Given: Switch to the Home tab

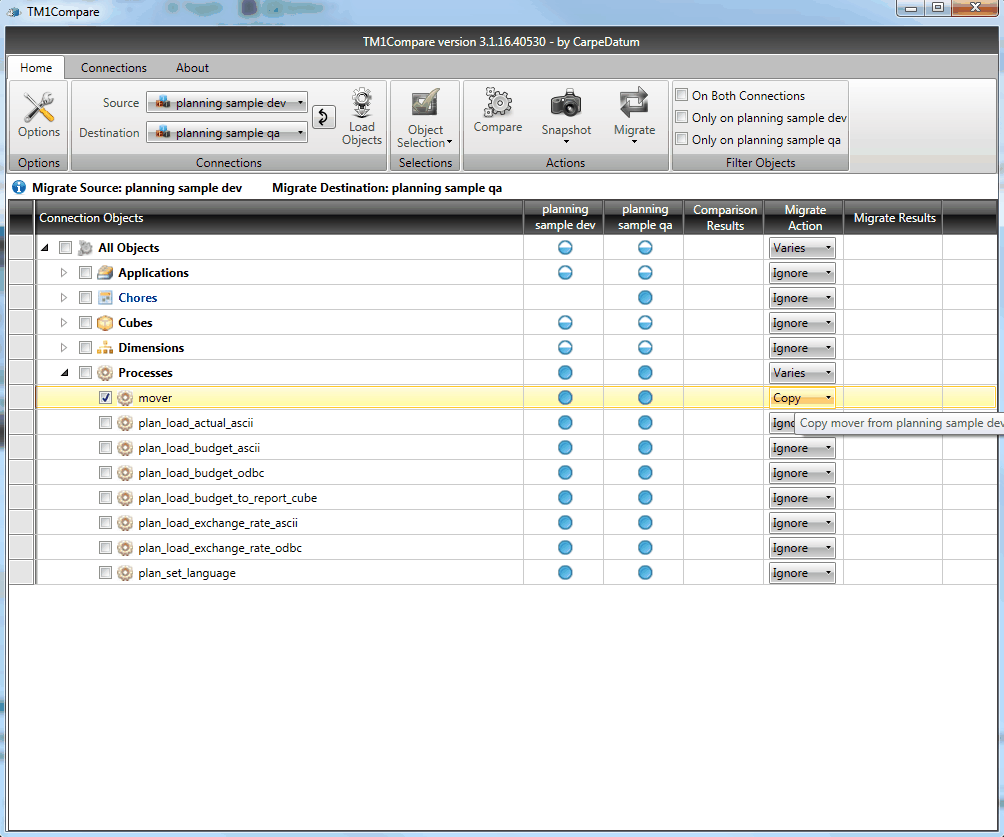Looking at the screenshot, I should click(36, 68).
